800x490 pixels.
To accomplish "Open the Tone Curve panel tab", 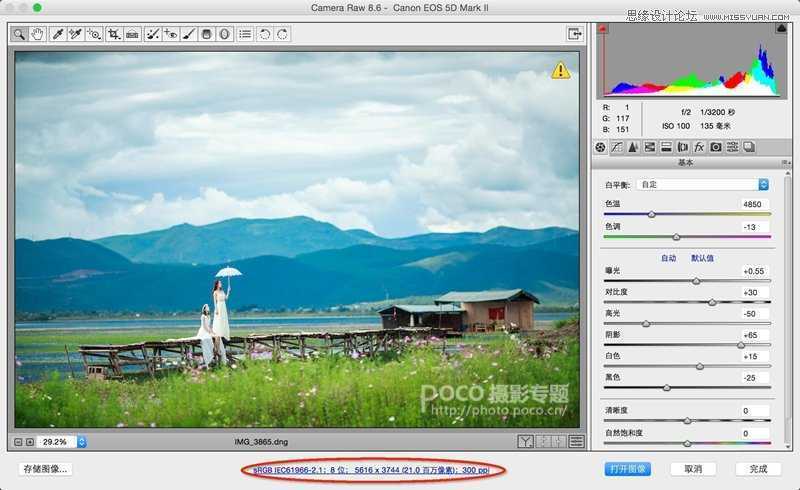I will pyautogui.click(x=617, y=148).
